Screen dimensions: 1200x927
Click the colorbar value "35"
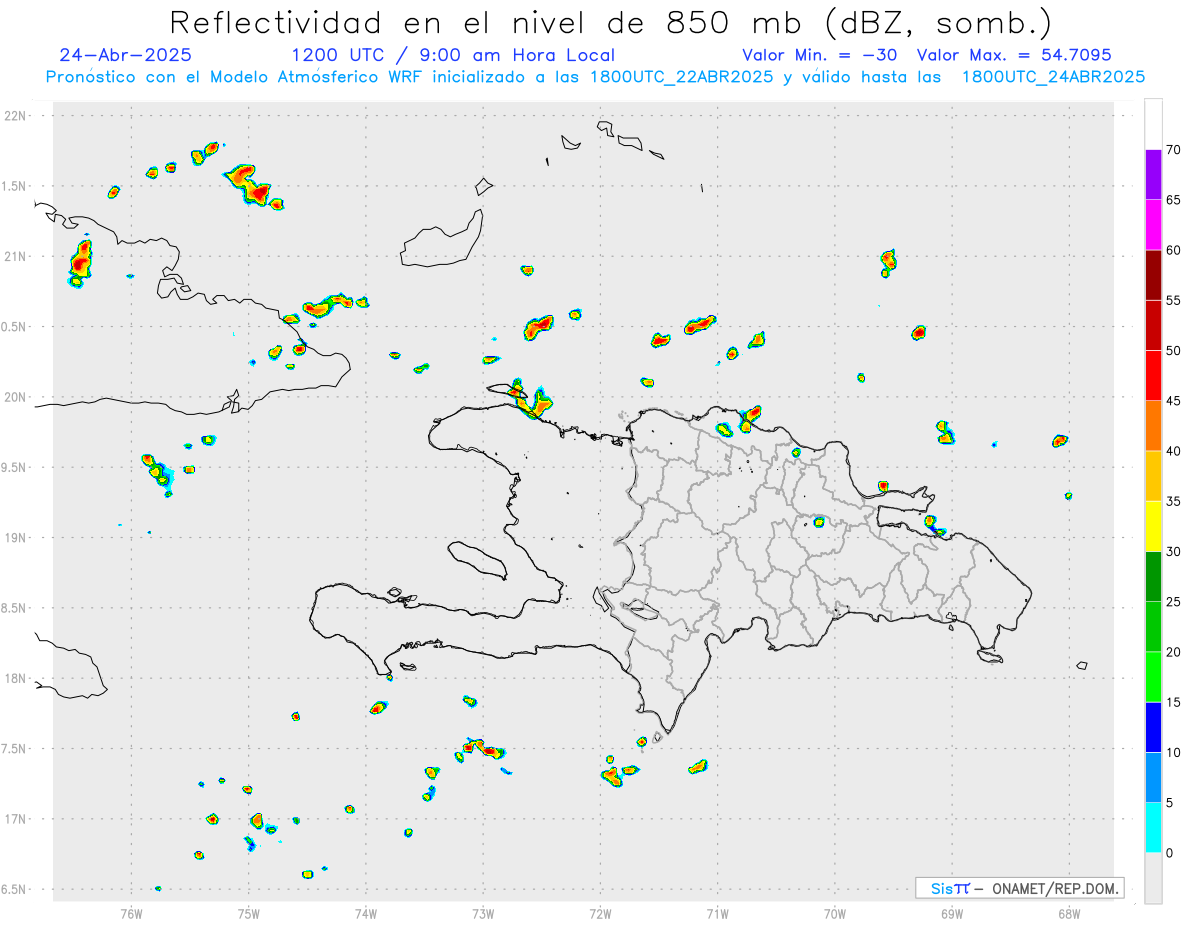click(x=1174, y=501)
